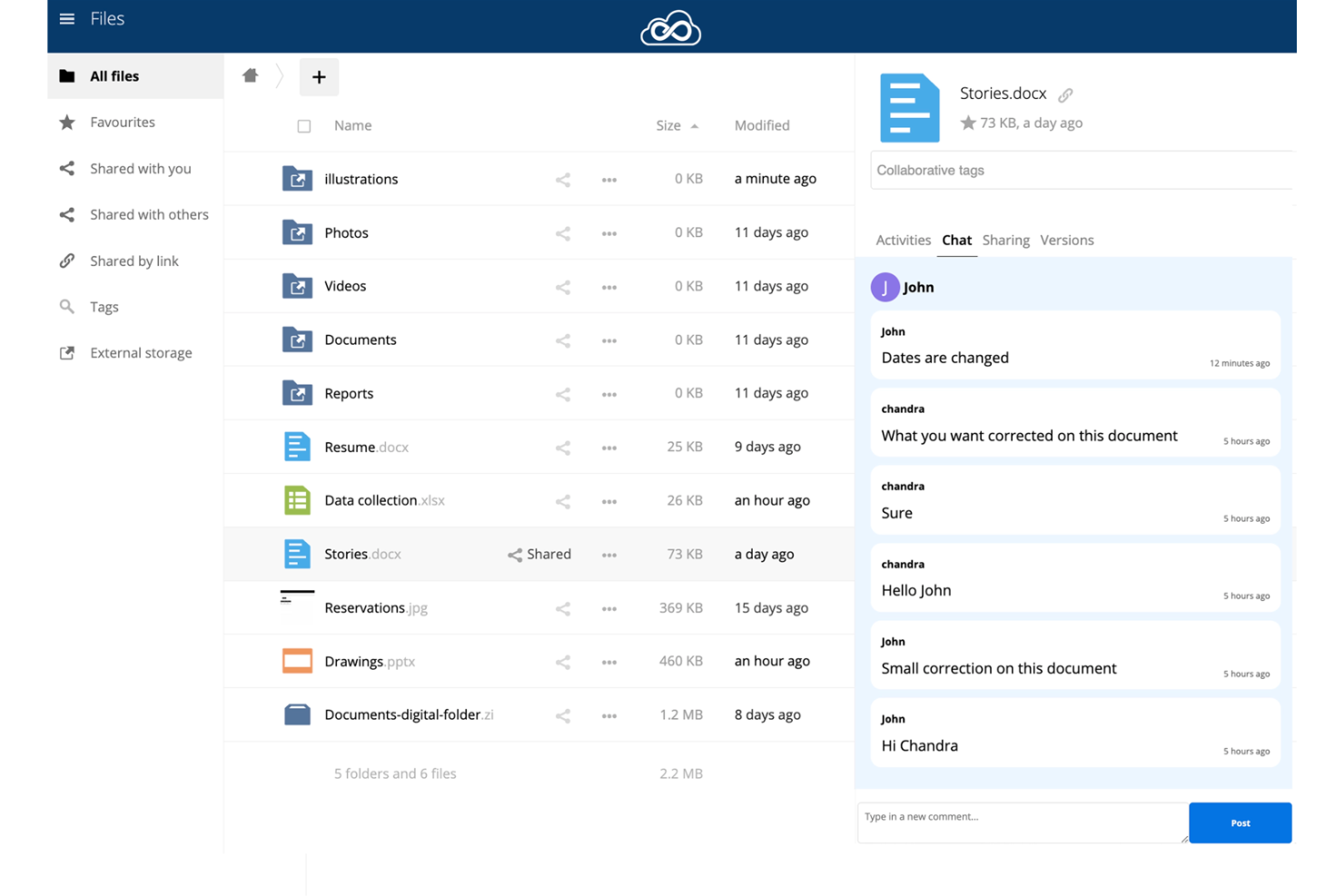Share the Documents folder
Viewport: 1344px width, 896px height.
coord(563,340)
